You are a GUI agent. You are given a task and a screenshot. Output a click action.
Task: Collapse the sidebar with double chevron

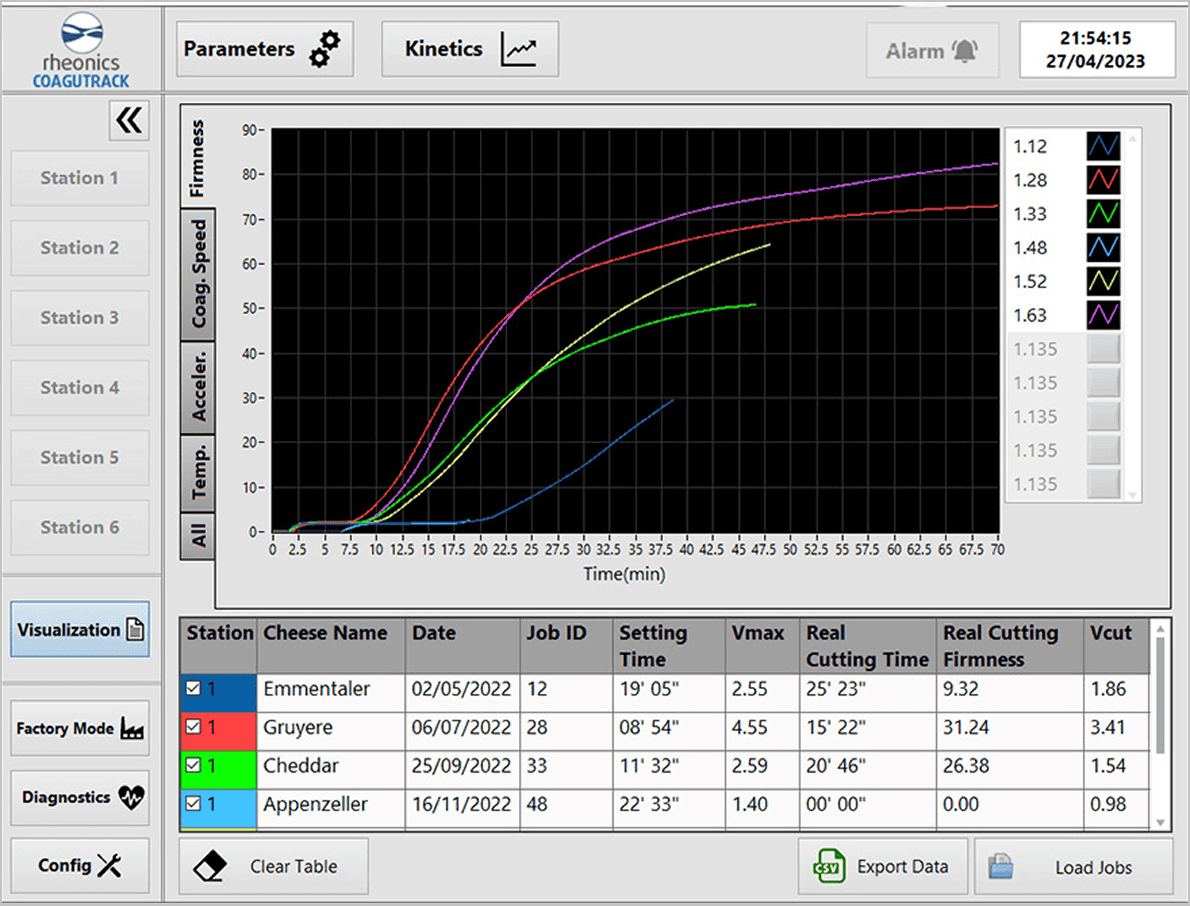[129, 121]
